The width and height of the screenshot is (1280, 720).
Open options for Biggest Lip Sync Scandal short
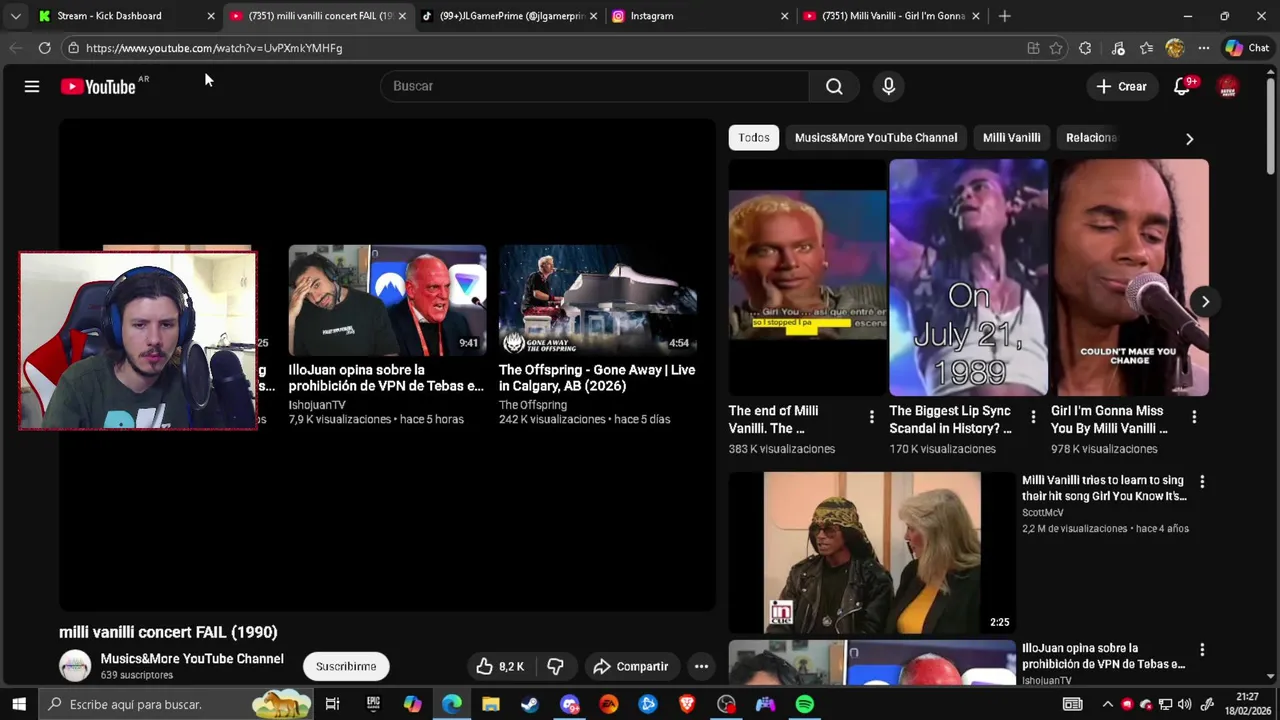(1033, 417)
